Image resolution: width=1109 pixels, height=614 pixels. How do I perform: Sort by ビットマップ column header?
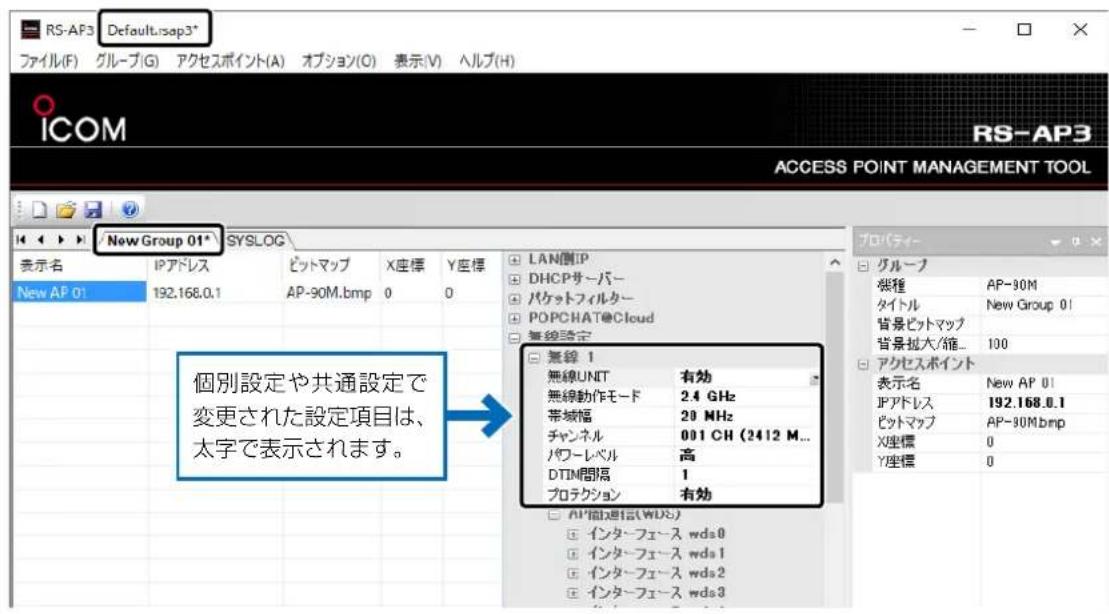(318, 266)
